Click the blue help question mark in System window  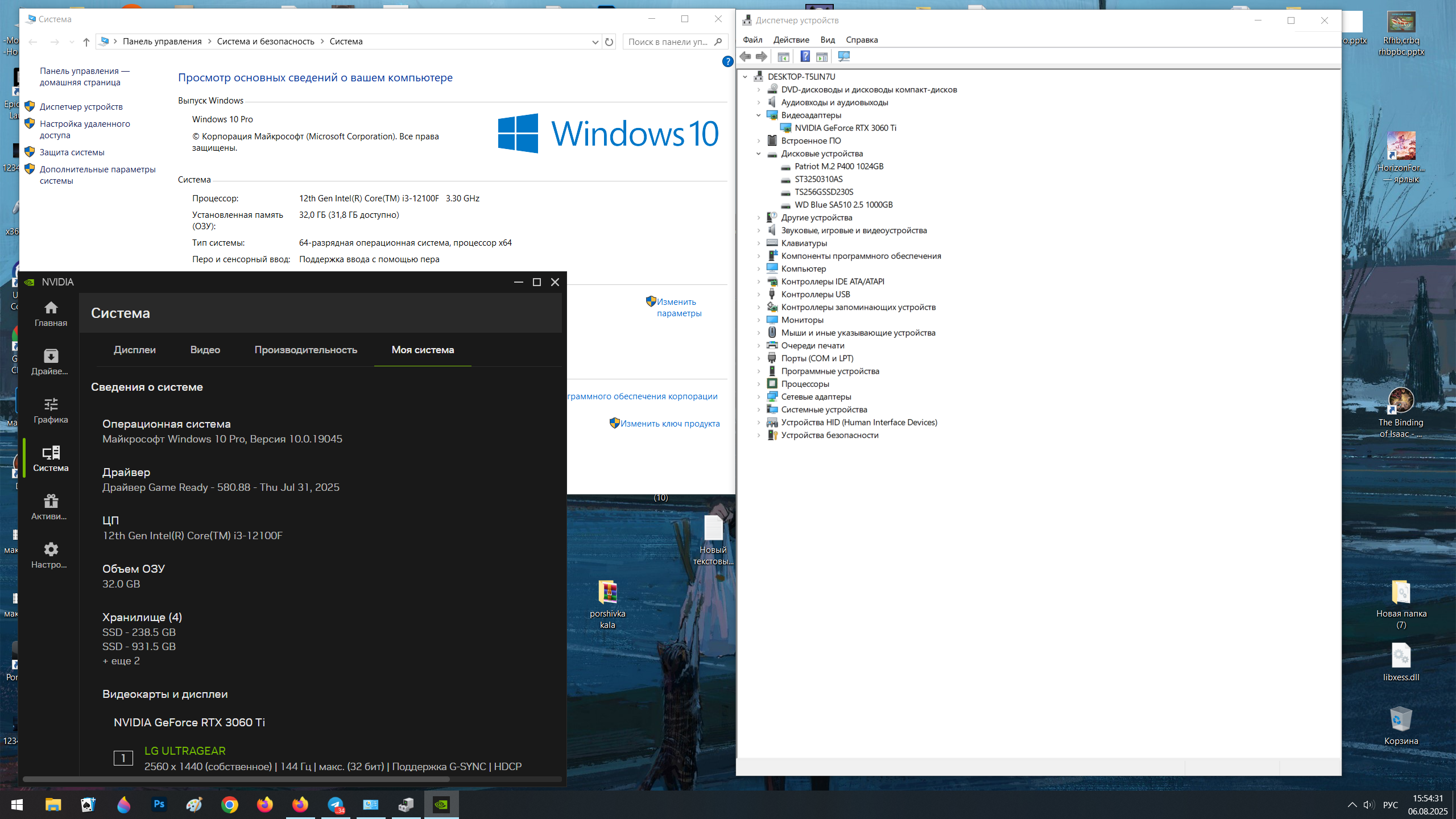(727, 61)
